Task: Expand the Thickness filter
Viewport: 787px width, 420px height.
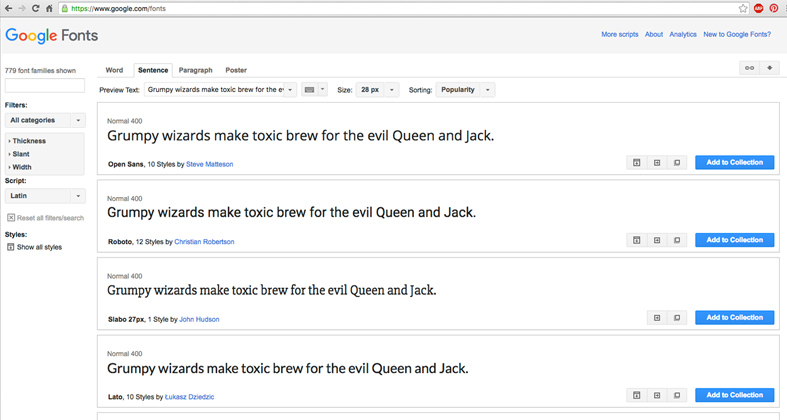Action: tap(27, 141)
